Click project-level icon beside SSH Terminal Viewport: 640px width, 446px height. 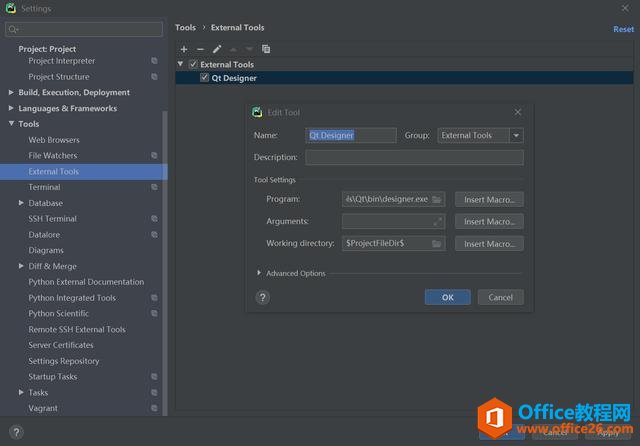click(x=154, y=219)
